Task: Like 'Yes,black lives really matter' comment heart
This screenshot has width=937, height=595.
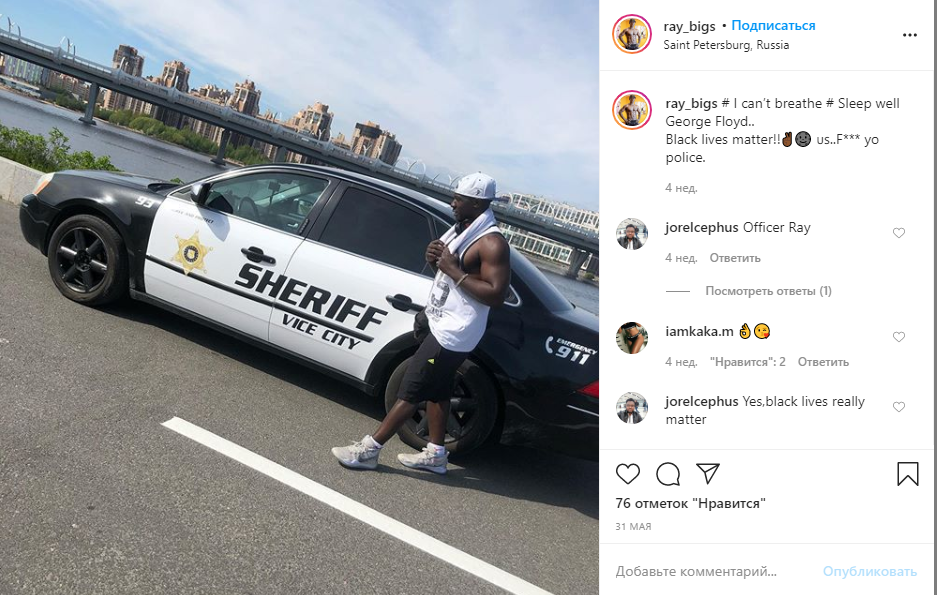Action: [x=899, y=407]
